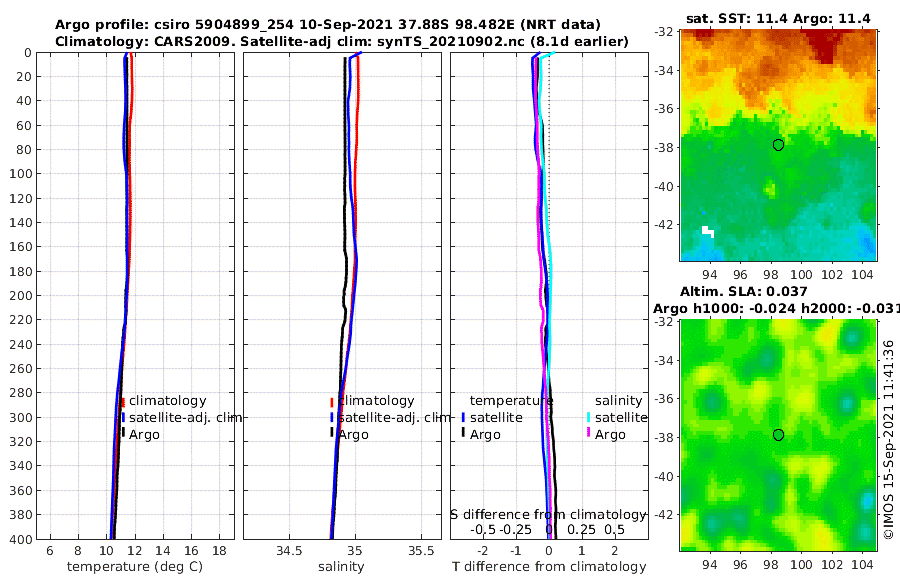This screenshot has width=900, height=580.
Task: Click the Climatology CARS2009 subtitle line
Action: click(342, 41)
